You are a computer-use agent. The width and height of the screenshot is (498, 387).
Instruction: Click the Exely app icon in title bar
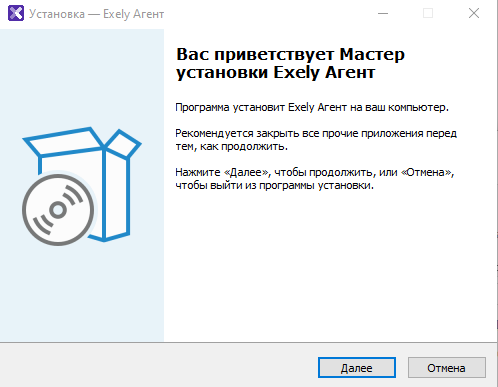pyautogui.click(x=16, y=13)
